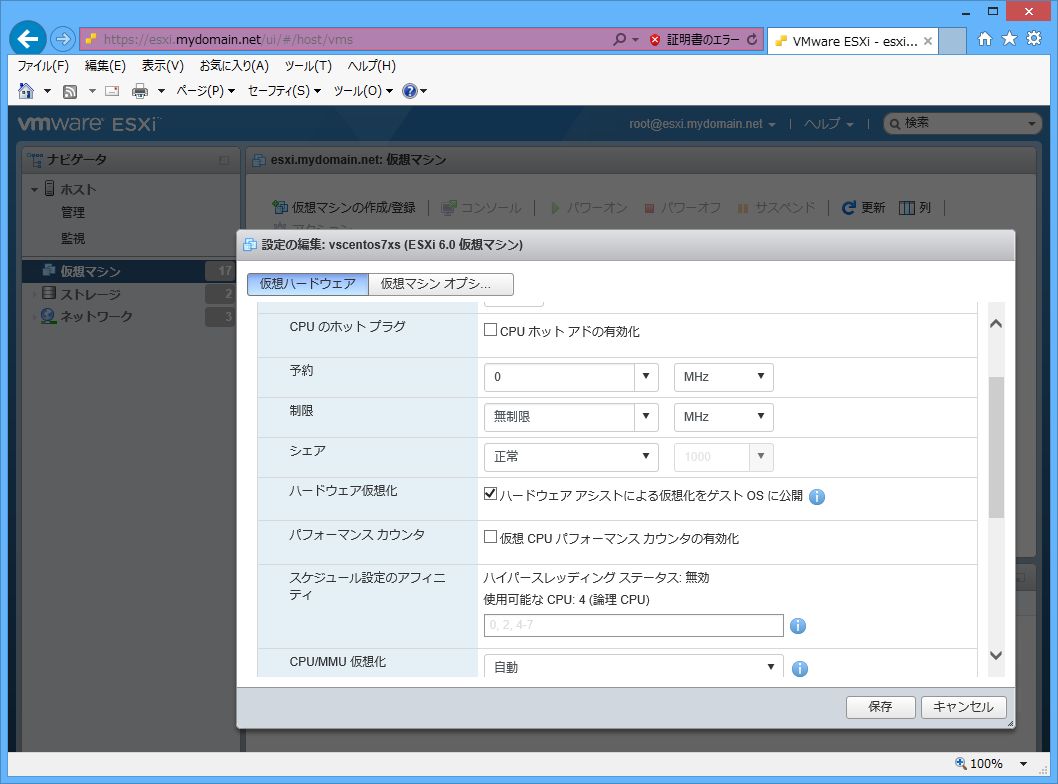Image resolution: width=1058 pixels, height=784 pixels.
Task: Switch to the 仮想ハードウェア tab
Action: pos(308,284)
